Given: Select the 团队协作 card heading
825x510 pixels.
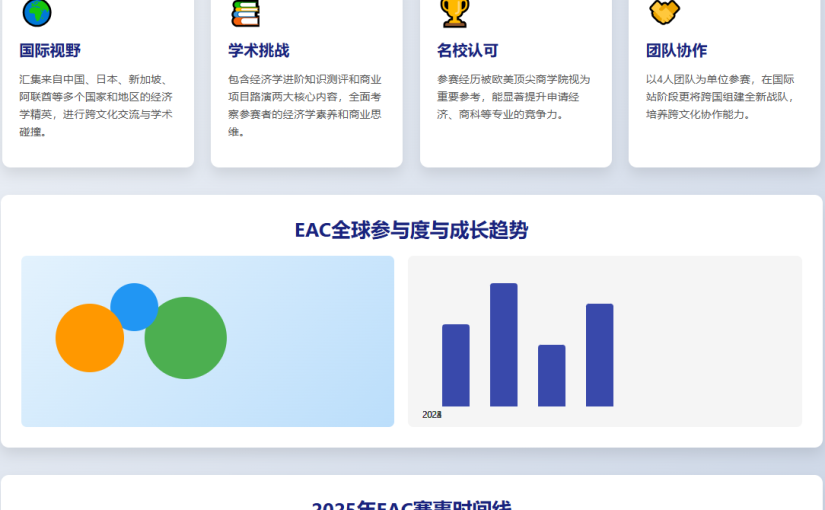Looking at the screenshot, I should (x=676, y=51).
